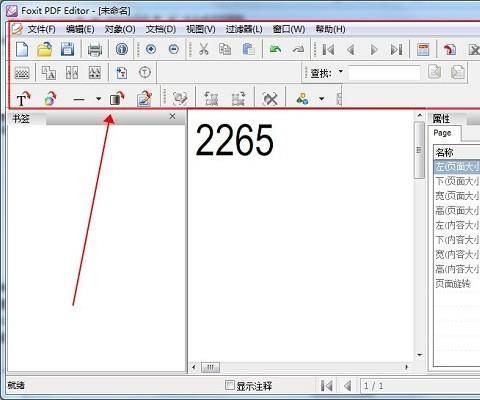Image resolution: width=480 pixels, height=400 pixels.
Task: Select 左(页面大小) property row
Action: click(457, 167)
